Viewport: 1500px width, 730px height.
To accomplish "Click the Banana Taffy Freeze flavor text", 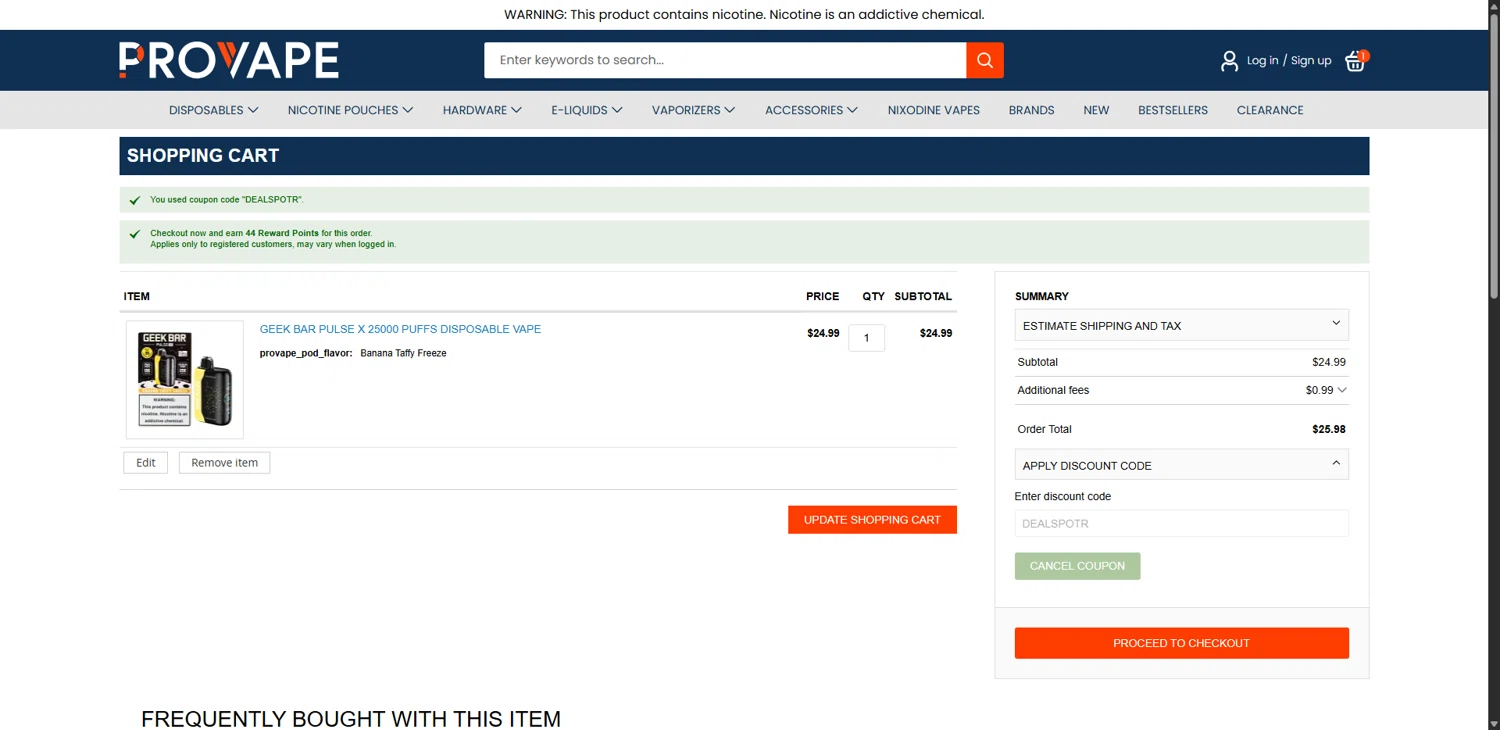I will [x=403, y=353].
